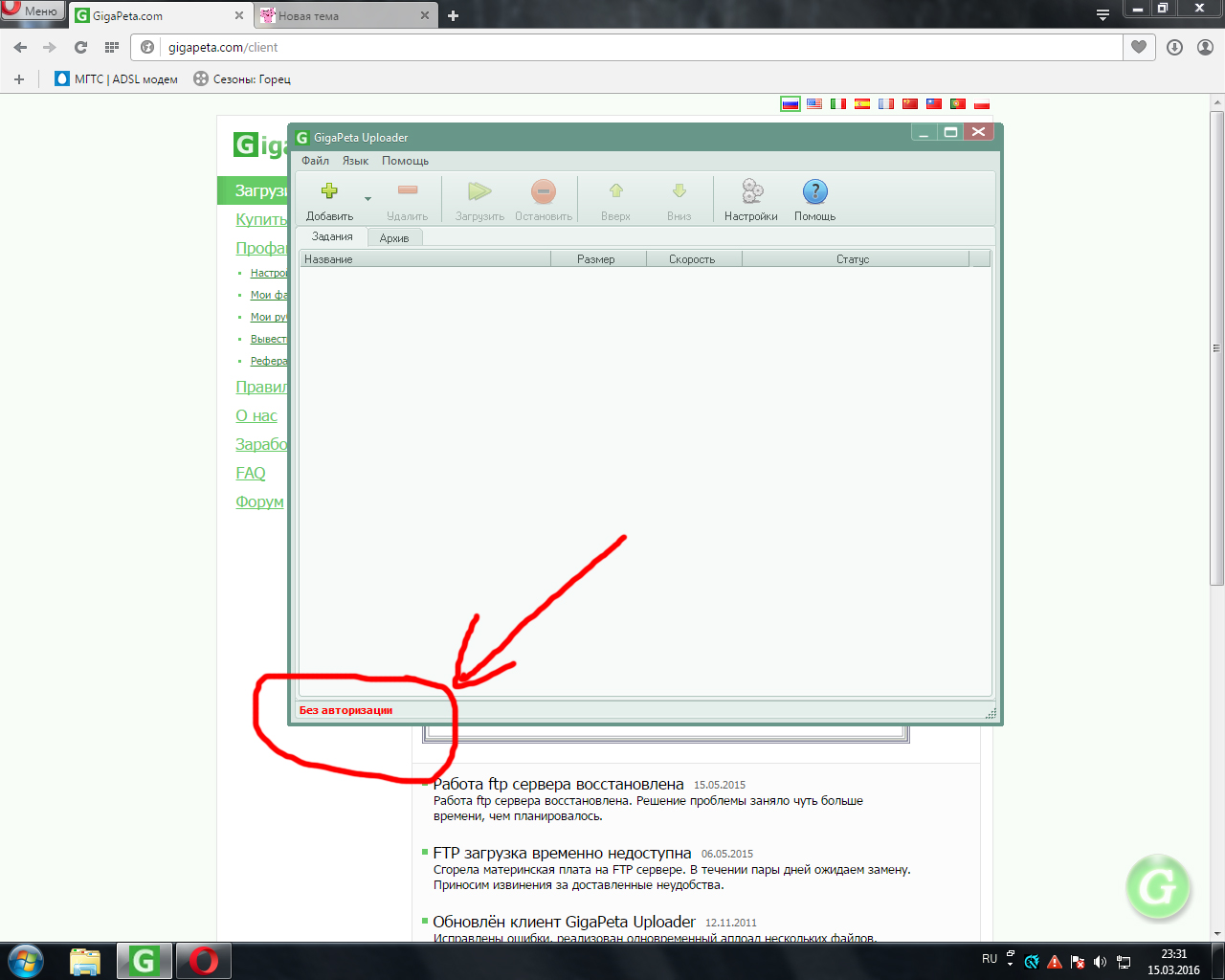Switch to the Архив tab
This screenshot has width=1225, height=980.
(x=394, y=238)
